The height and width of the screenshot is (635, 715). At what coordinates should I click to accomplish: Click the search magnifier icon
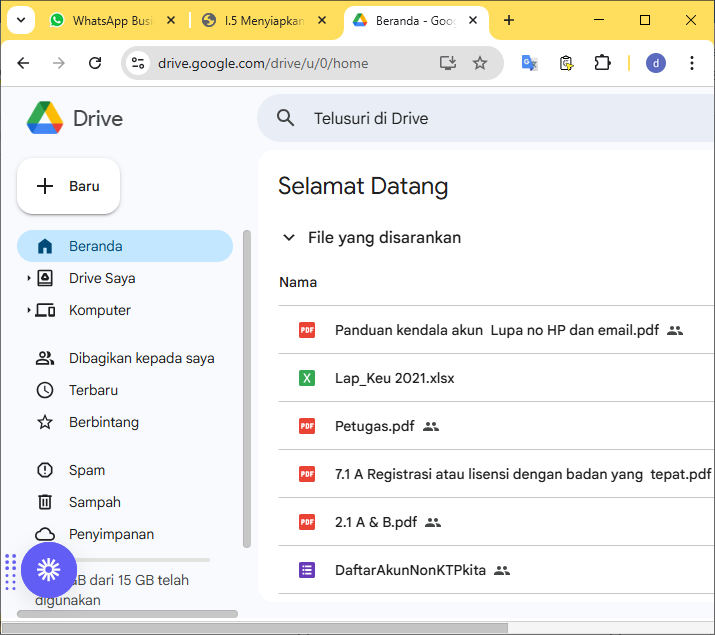[x=285, y=118]
